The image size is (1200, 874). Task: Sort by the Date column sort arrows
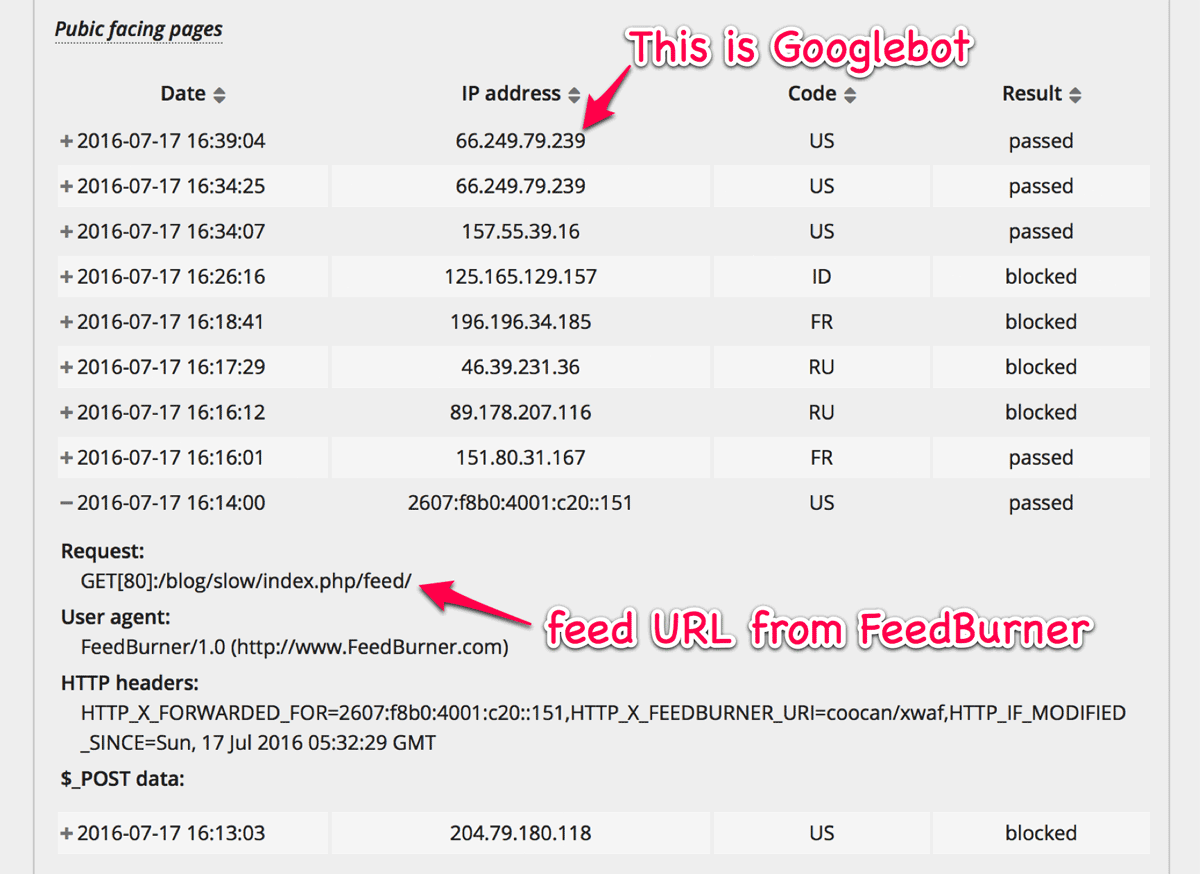[219, 95]
